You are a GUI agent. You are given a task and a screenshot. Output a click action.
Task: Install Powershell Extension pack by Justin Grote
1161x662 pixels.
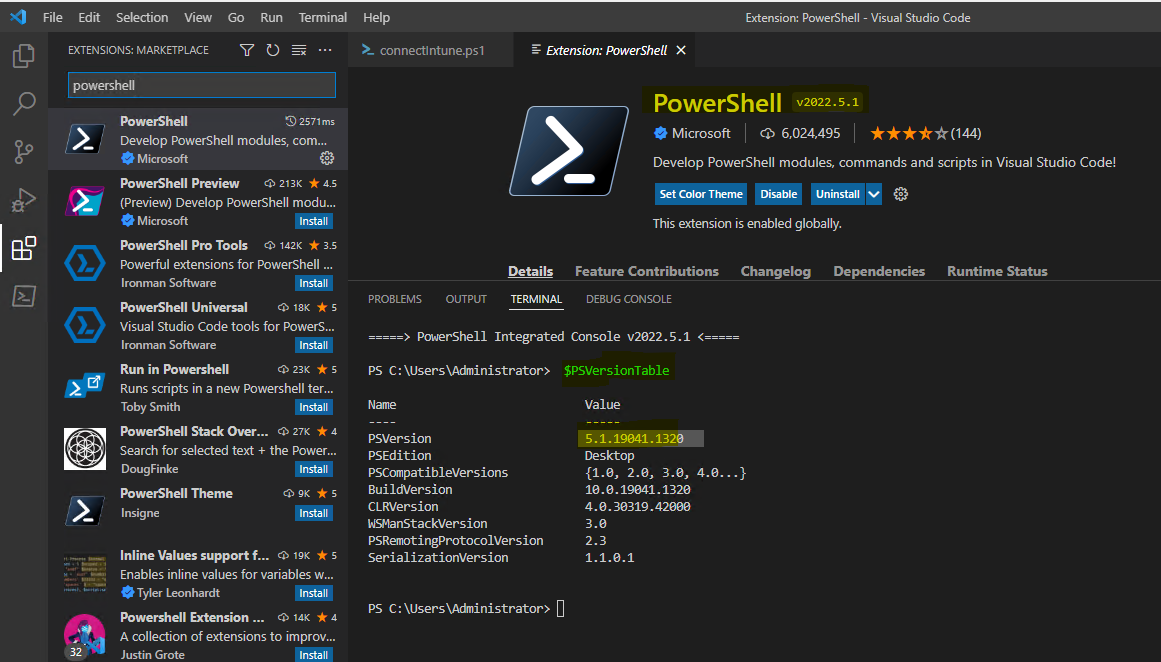[314, 655]
